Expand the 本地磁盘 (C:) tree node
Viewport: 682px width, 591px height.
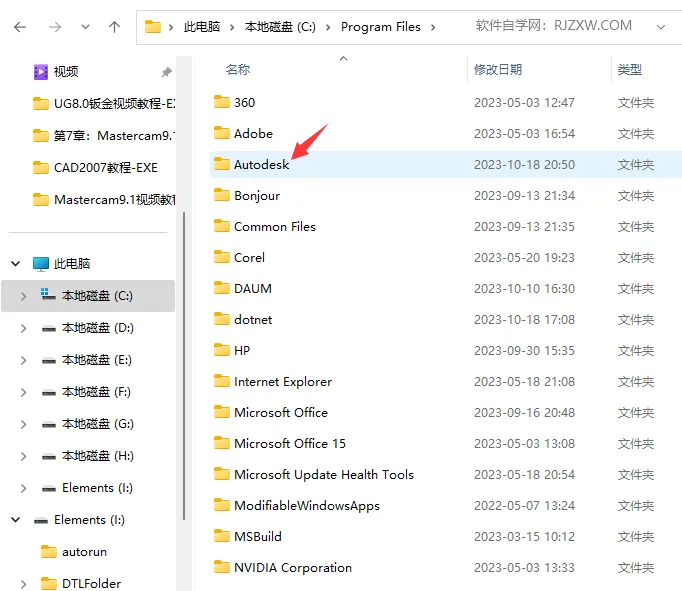23,296
